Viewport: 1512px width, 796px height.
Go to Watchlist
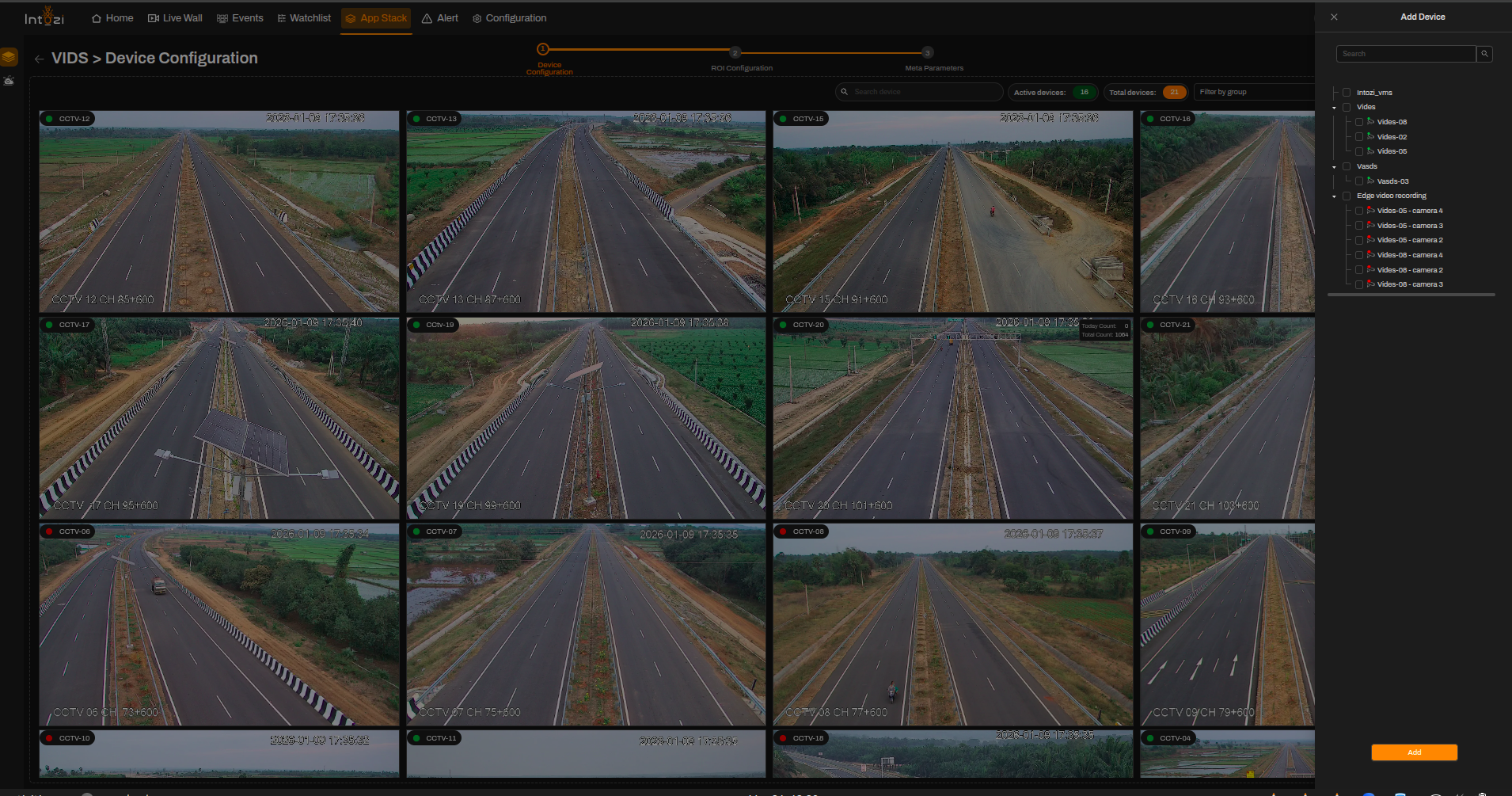tap(304, 18)
